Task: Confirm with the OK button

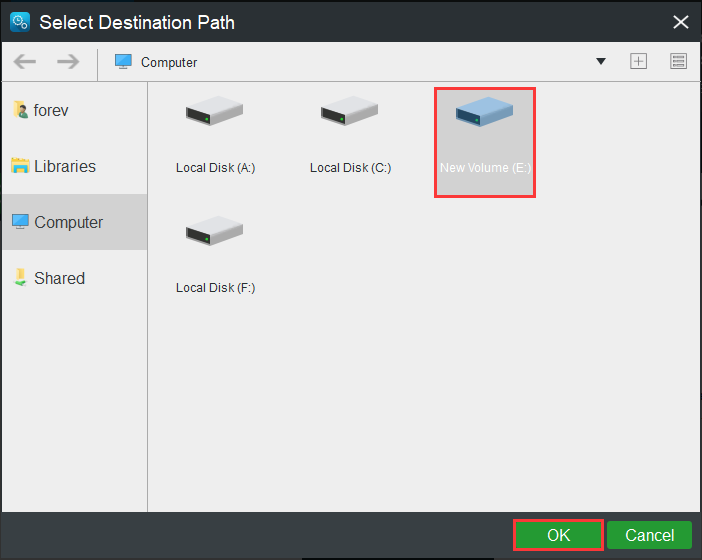Action: pos(558,535)
